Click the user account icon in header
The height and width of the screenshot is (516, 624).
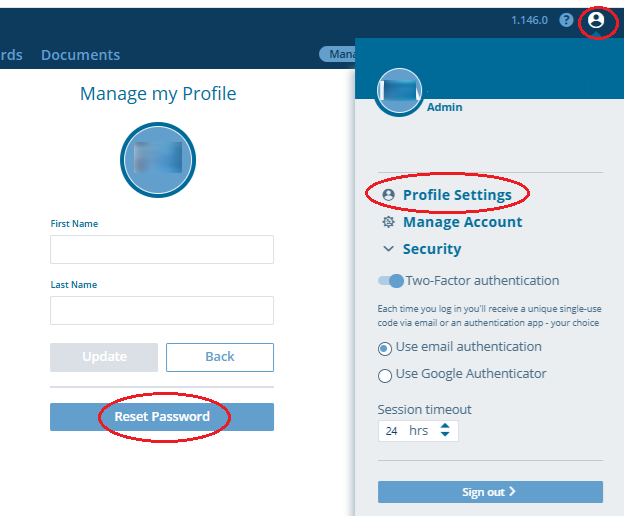tap(596, 20)
